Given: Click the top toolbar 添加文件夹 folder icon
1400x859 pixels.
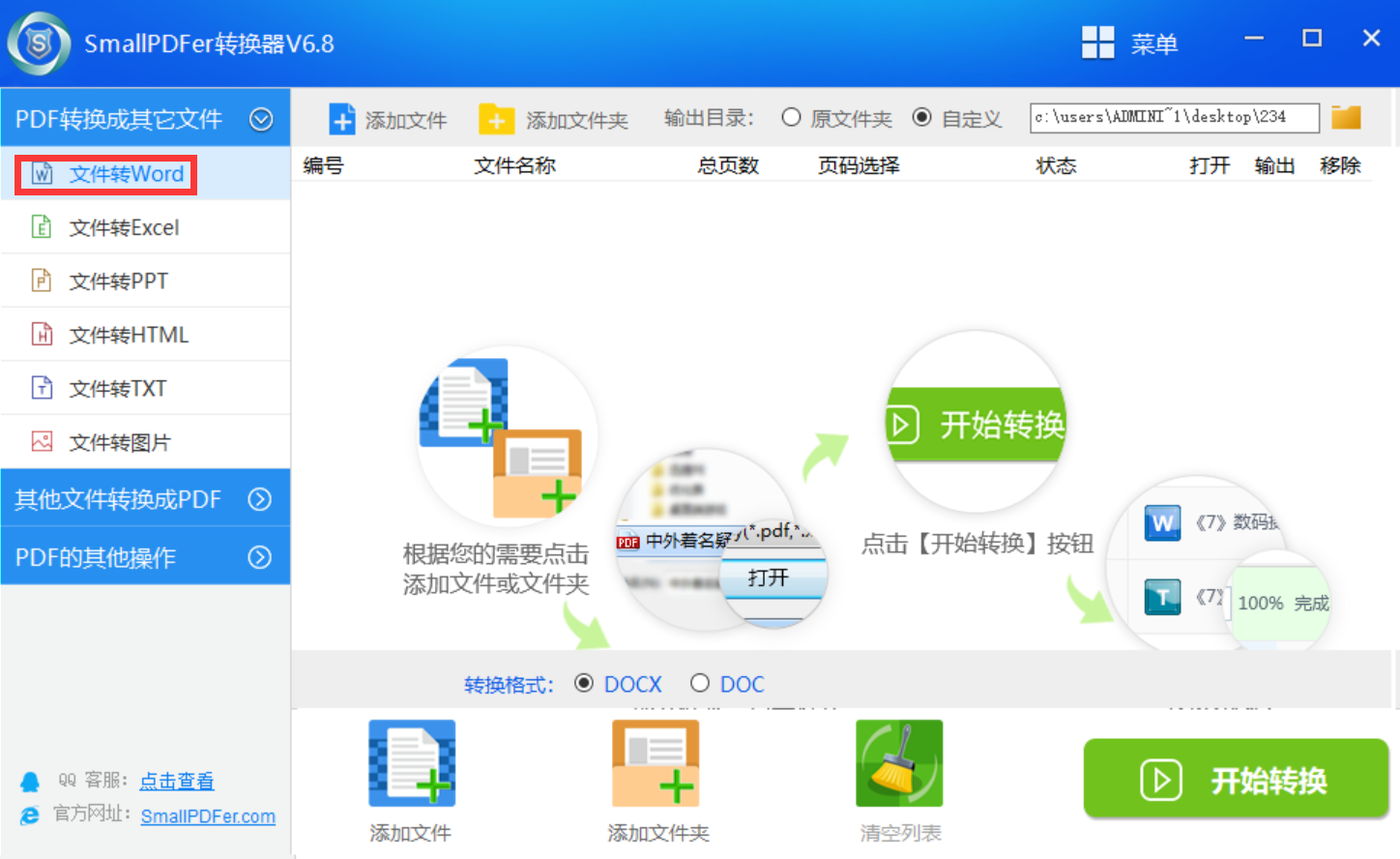Looking at the screenshot, I should [x=496, y=119].
